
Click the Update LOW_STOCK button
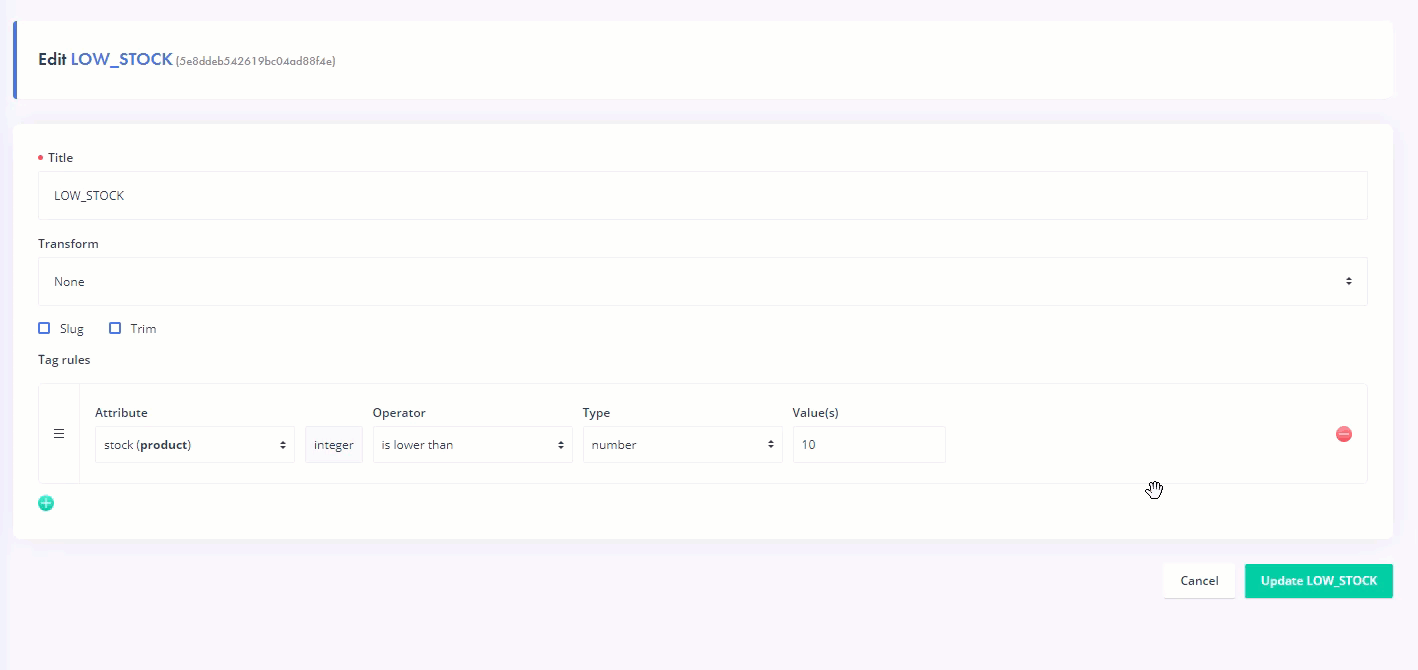click(x=1318, y=581)
